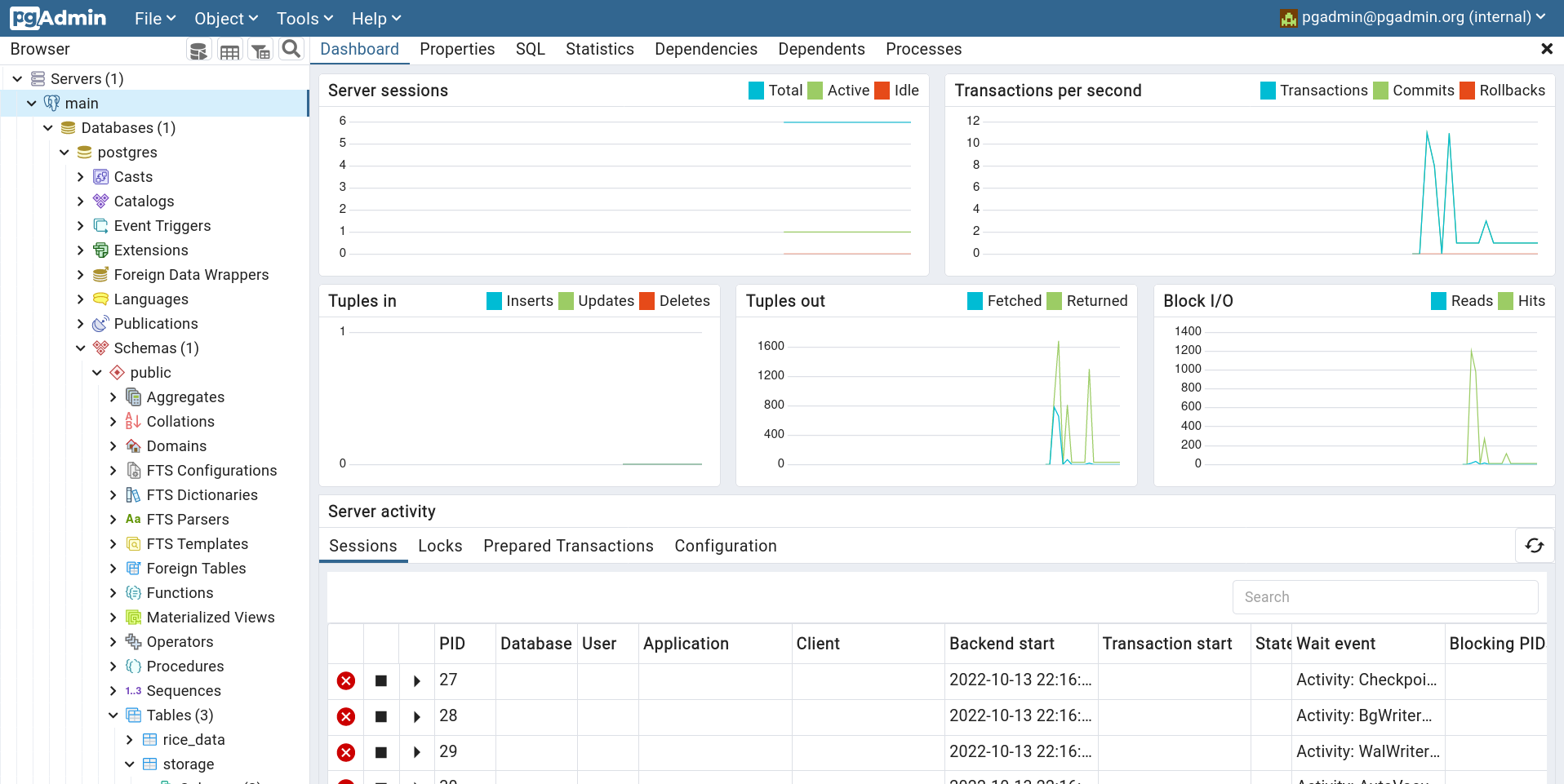This screenshot has width=1564, height=784.
Task: Click the refresh icon in Server activity
Action: [1534, 546]
